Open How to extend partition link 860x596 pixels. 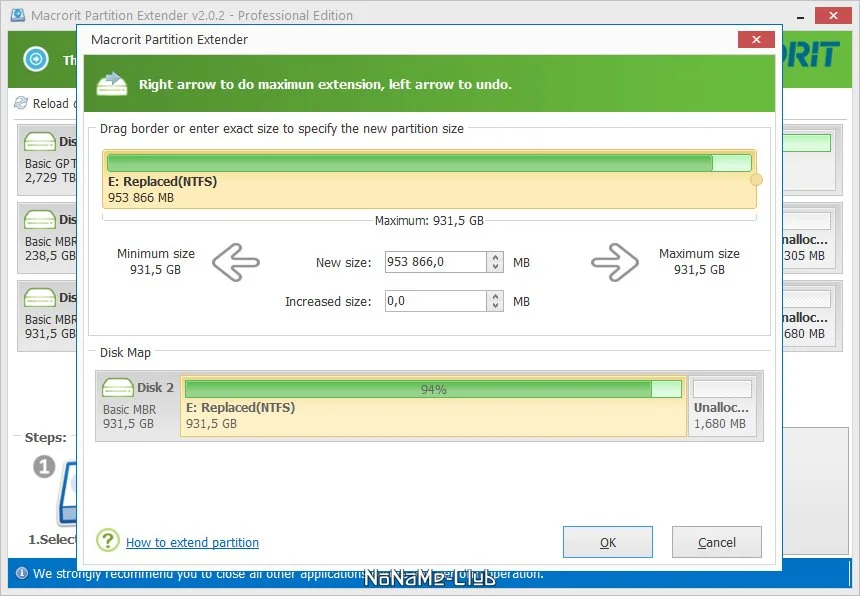click(193, 542)
